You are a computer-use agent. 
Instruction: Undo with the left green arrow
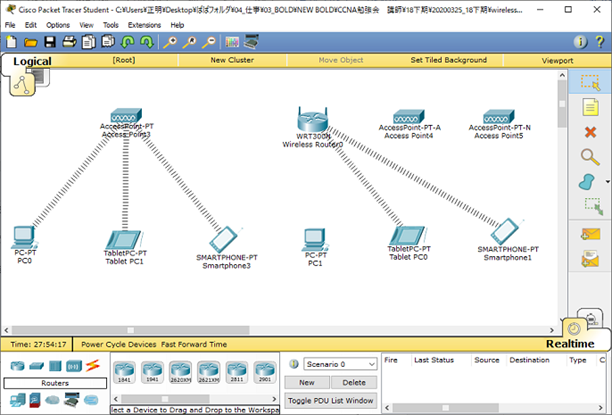128,42
